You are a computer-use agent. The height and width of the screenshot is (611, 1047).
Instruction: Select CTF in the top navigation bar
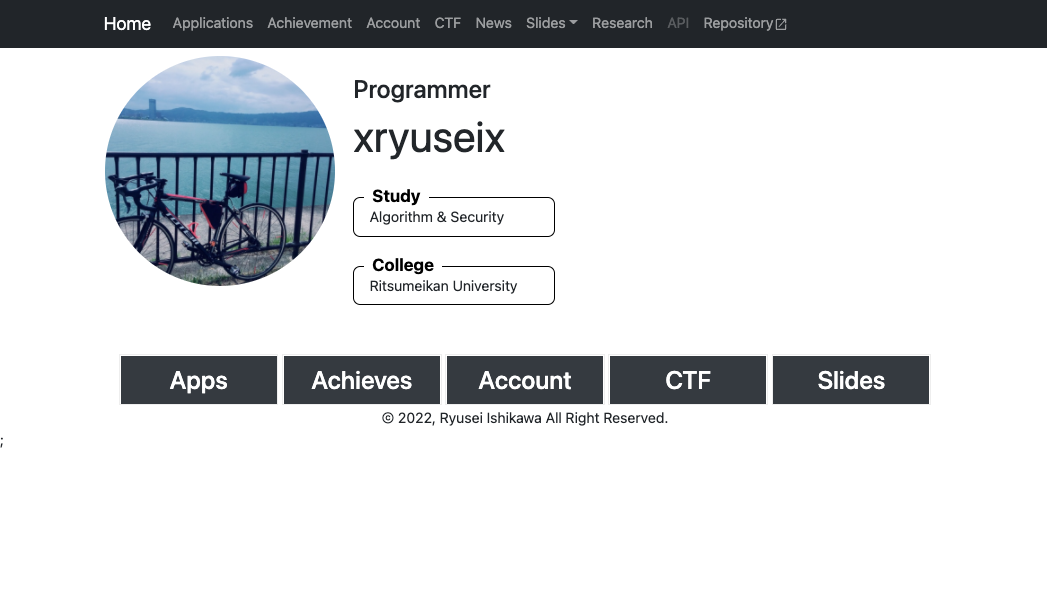(447, 23)
